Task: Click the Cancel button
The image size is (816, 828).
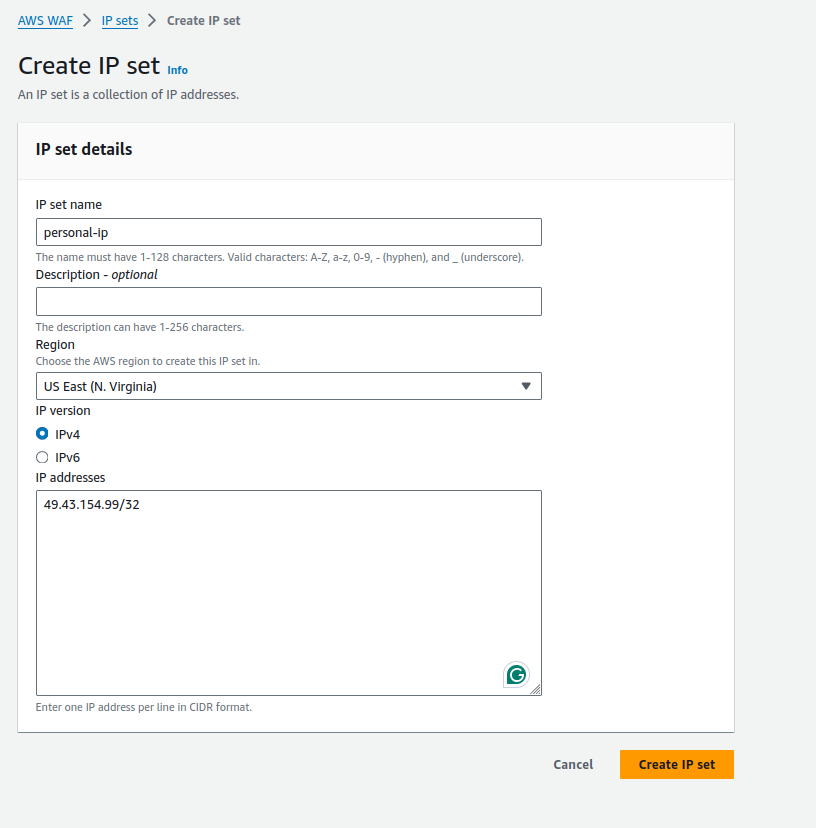Action: coord(573,764)
